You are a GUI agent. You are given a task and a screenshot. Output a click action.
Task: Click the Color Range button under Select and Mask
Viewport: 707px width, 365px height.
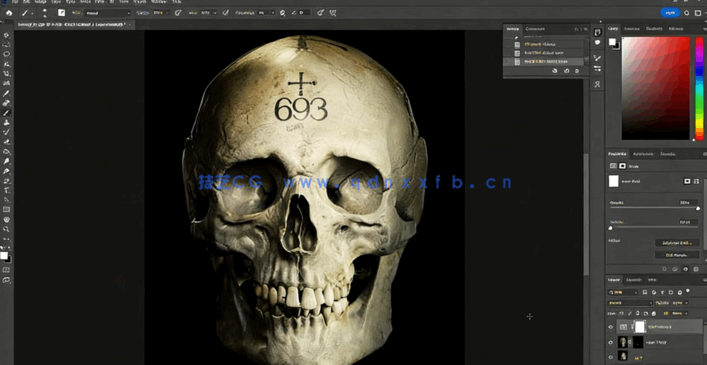tap(677, 255)
